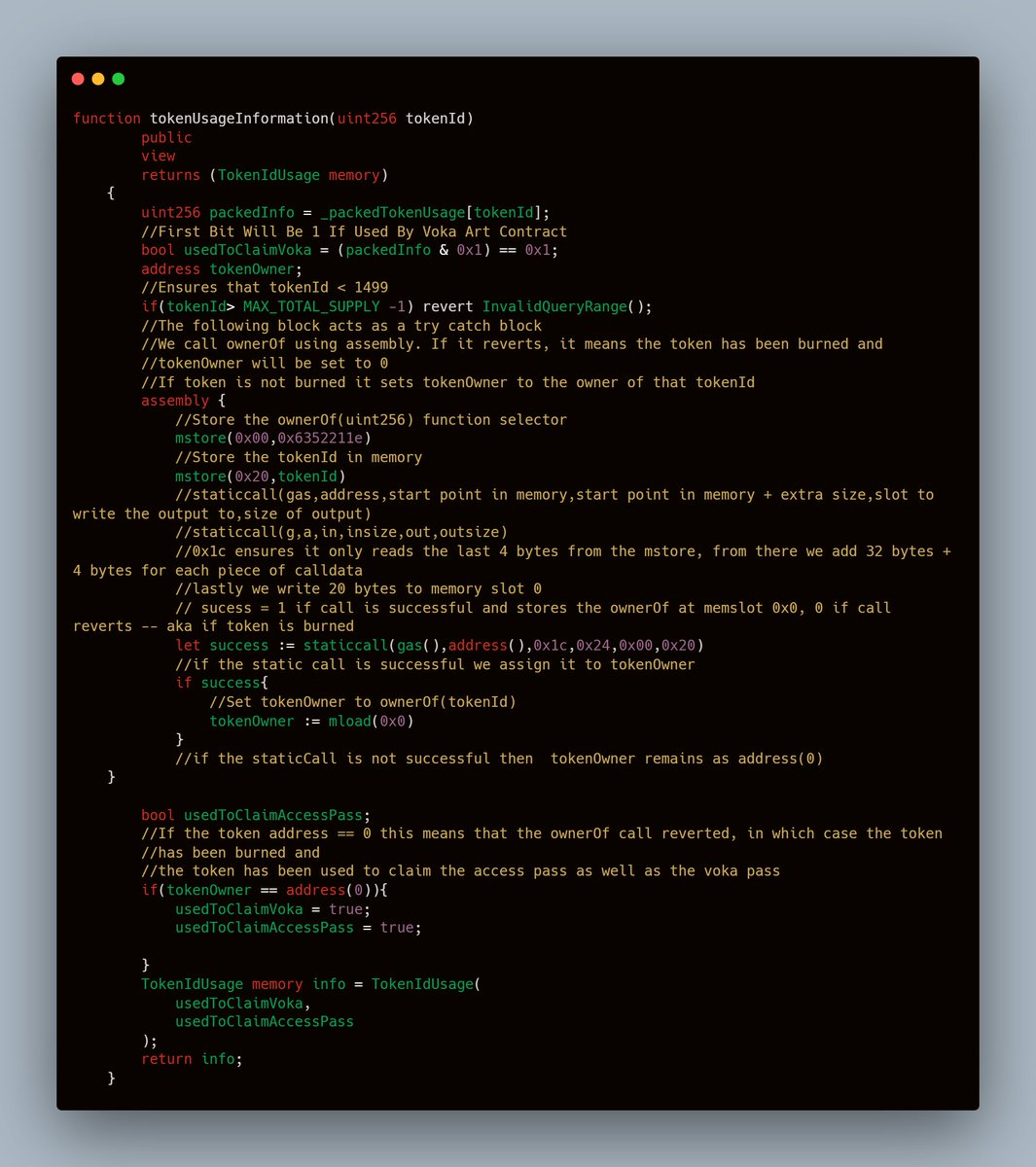The width and height of the screenshot is (1036, 1167).
Task: Click the selector value 0x6352211e
Action: (x=320, y=439)
